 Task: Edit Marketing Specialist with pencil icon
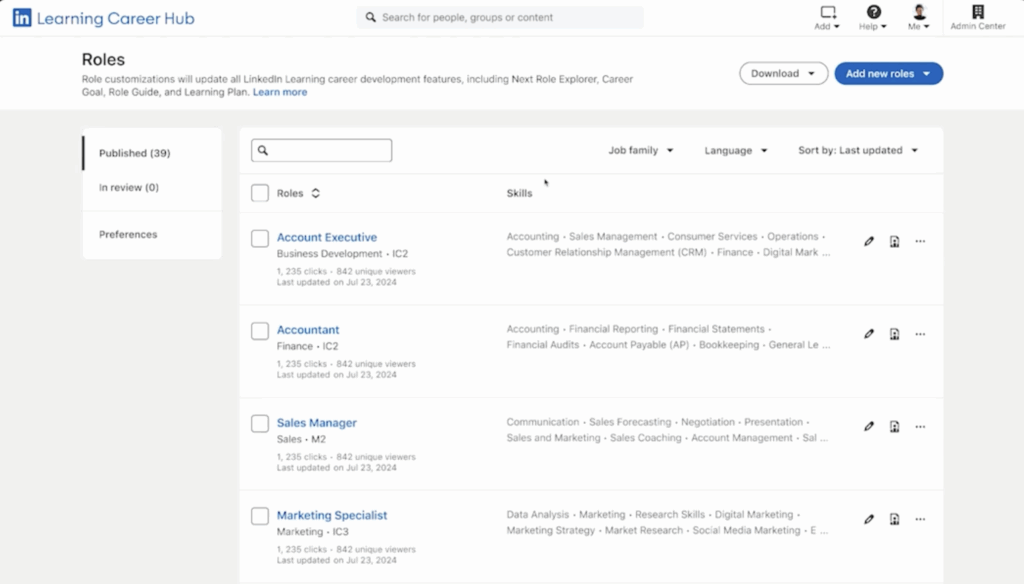[x=869, y=519]
